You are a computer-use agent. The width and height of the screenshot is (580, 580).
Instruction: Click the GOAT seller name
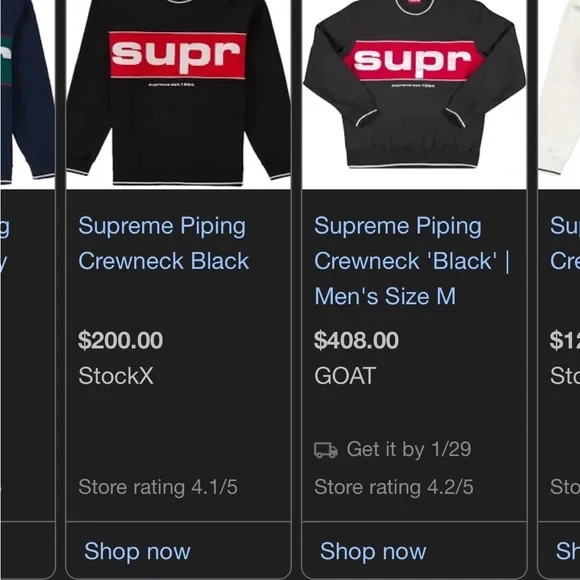pyautogui.click(x=345, y=376)
